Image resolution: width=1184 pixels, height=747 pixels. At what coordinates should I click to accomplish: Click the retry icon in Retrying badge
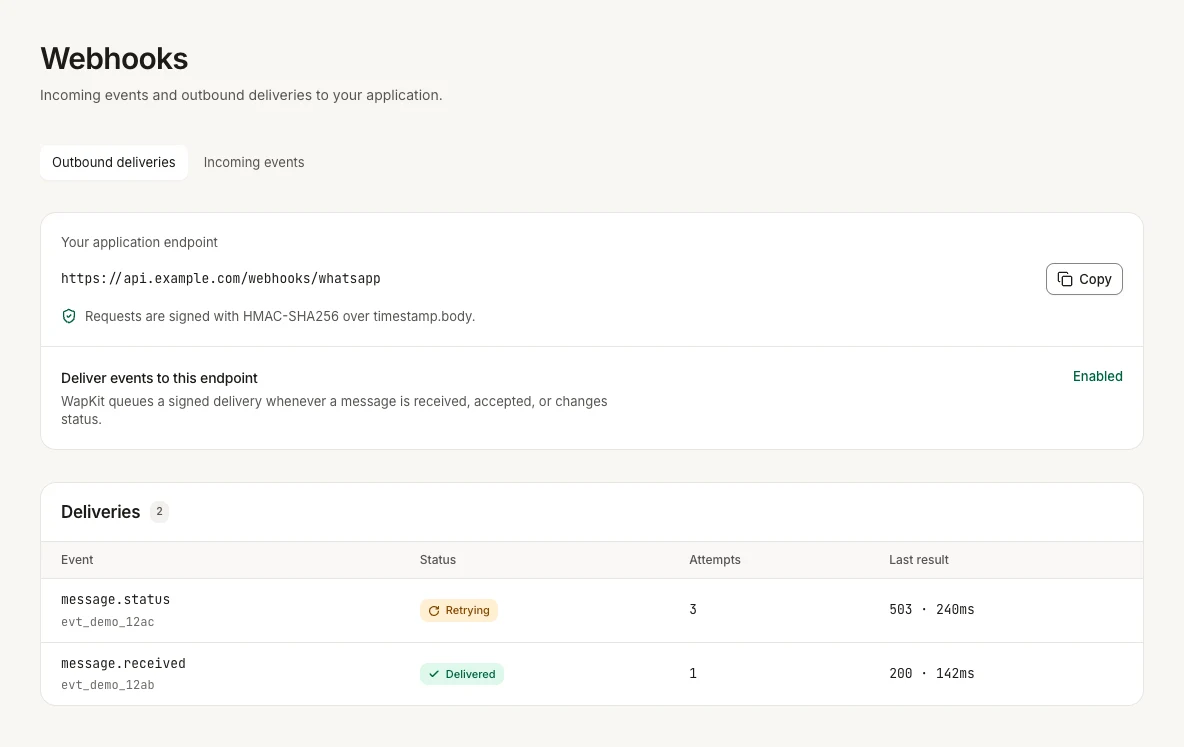click(x=434, y=611)
